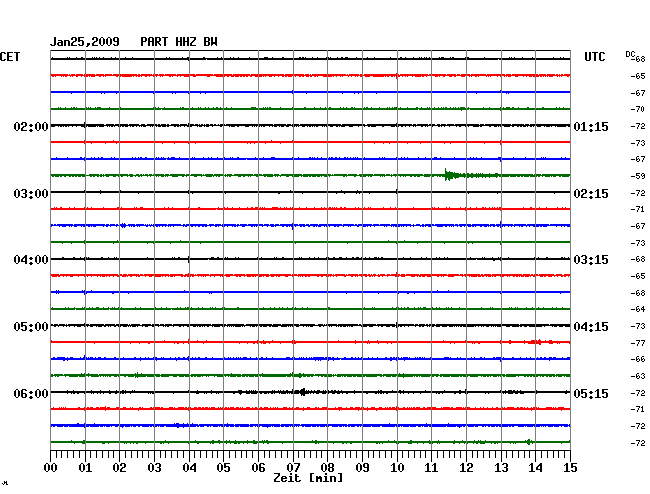This screenshot has height=494, width=650.
Task: Click the 11 minute mark on axis
Action: [x=431, y=467]
